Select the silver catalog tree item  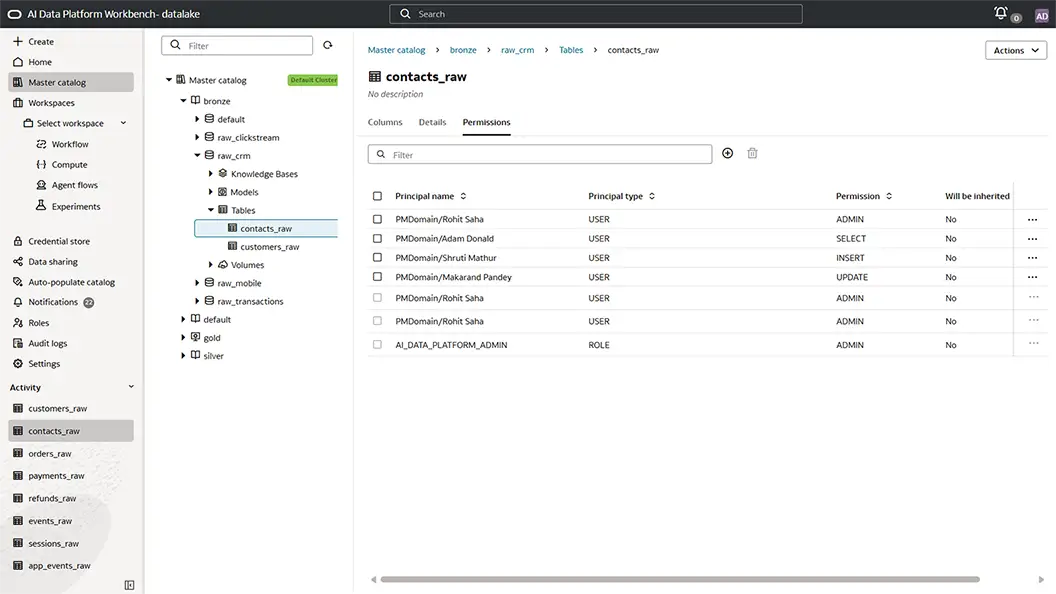[213, 356]
